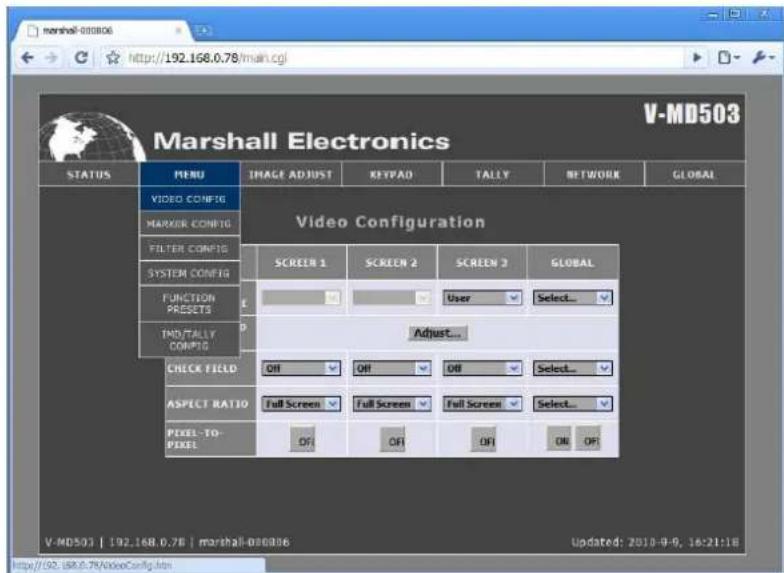Click Global Pixel-to-Pixel ON button
The width and height of the screenshot is (784, 573).
[x=560, y=439]
